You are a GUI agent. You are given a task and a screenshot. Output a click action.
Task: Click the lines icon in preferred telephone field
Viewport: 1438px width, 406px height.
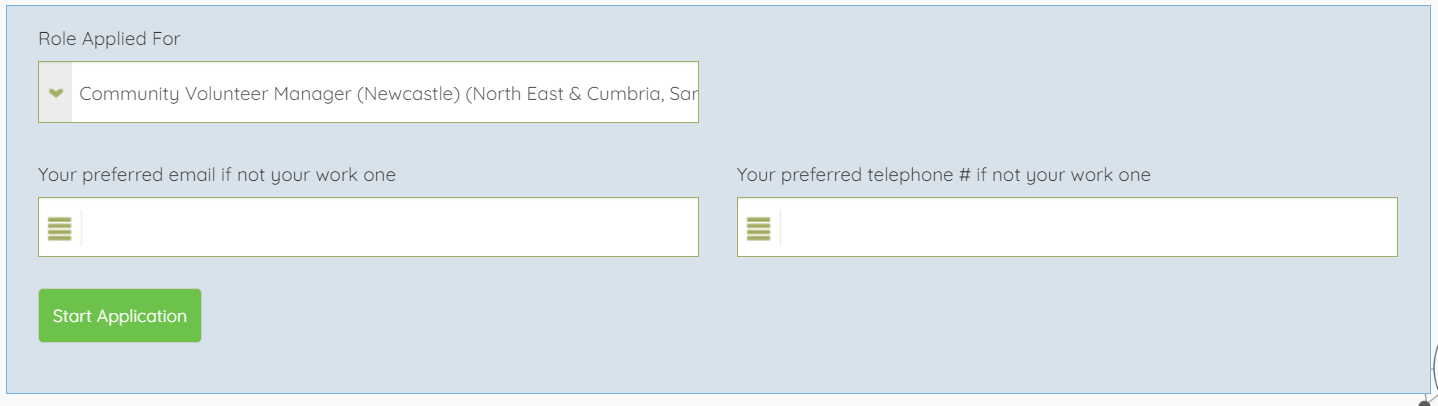click(x=759, y=228)
